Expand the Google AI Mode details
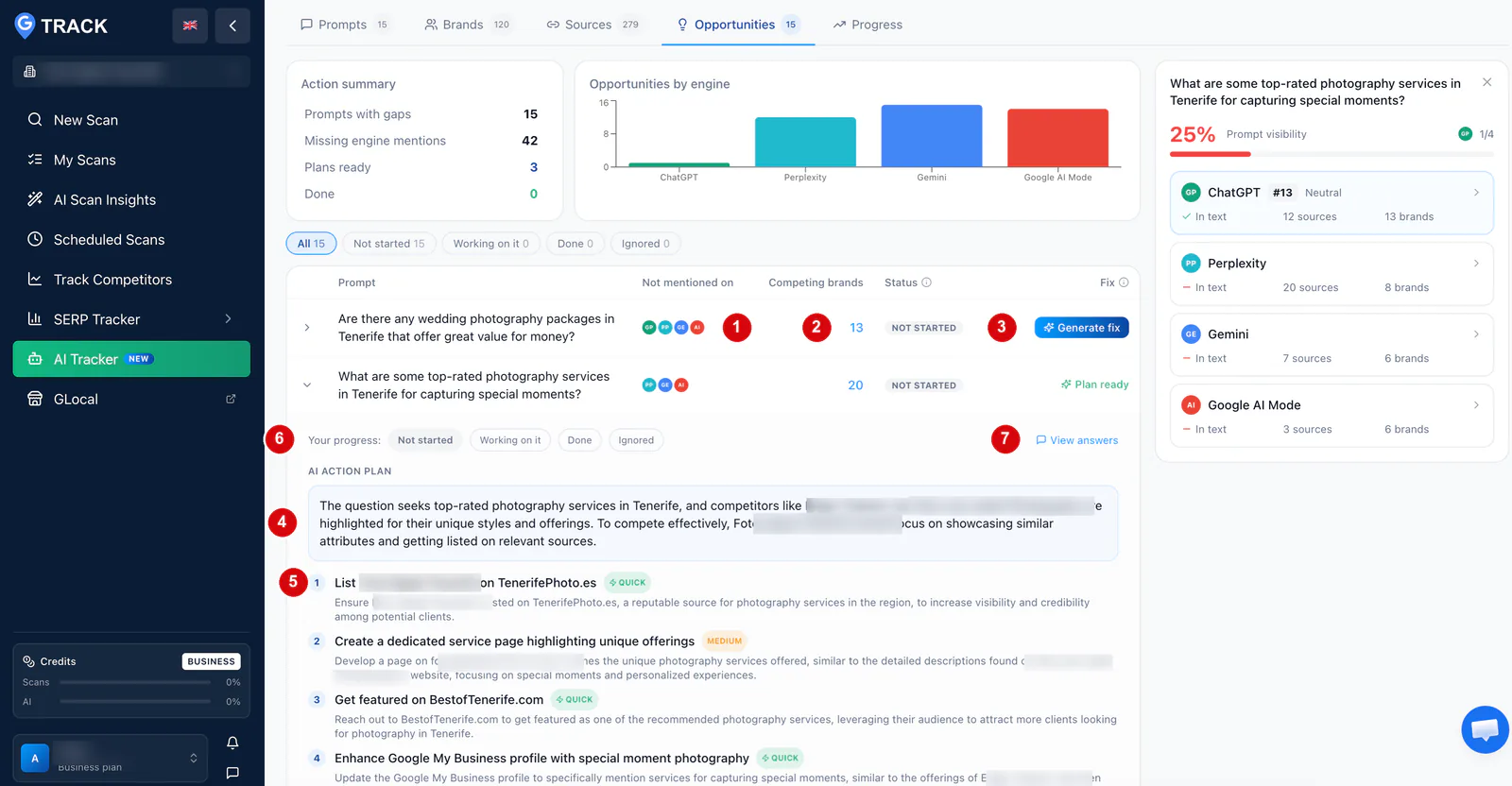 point(1476,405)
